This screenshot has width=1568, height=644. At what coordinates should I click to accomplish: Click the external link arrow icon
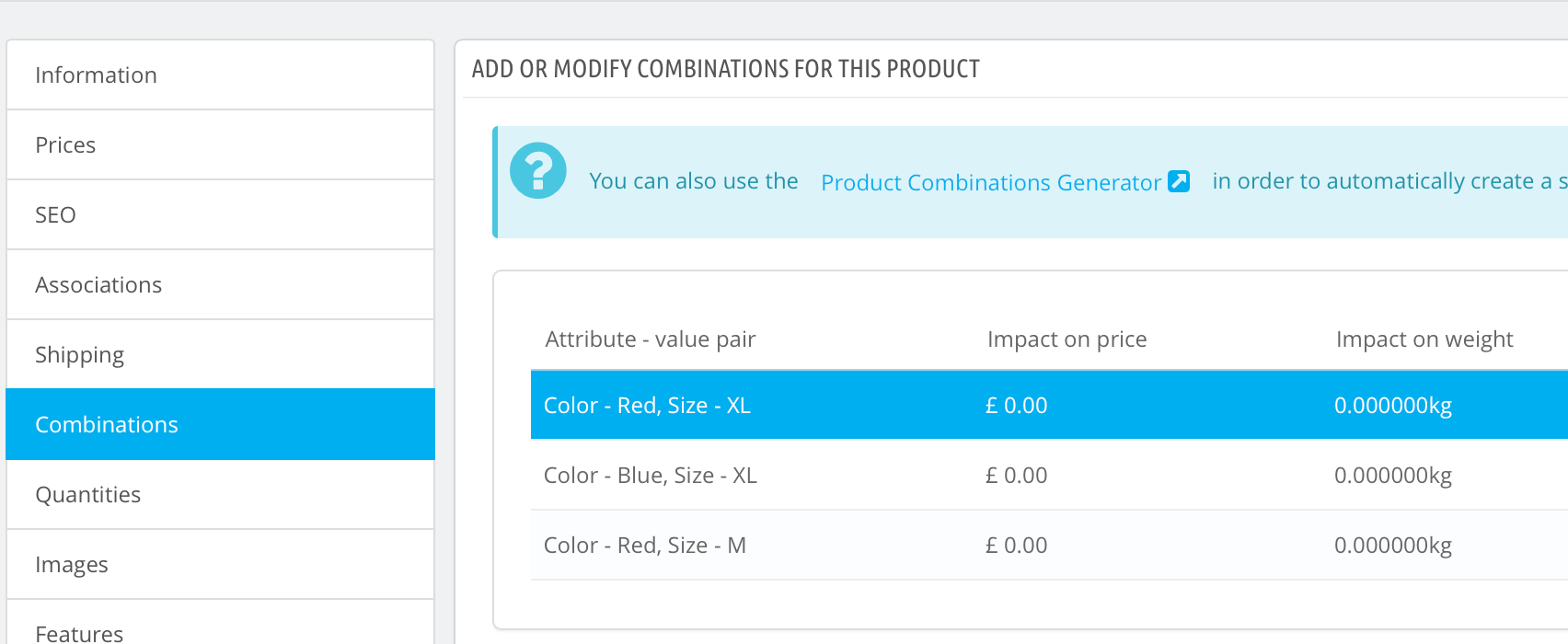[1179, 181]
